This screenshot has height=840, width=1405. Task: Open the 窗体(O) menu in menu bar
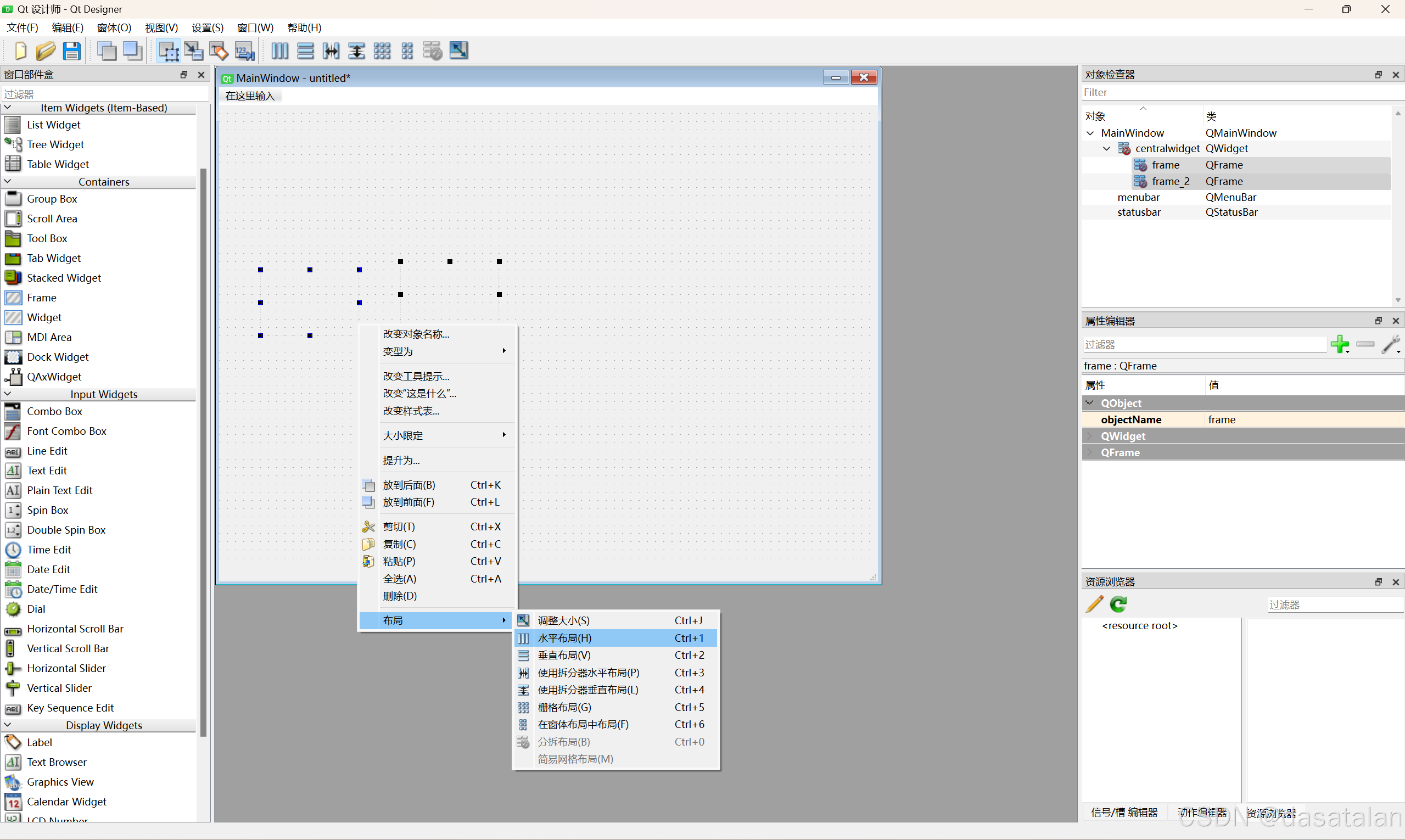coord(114,28)
